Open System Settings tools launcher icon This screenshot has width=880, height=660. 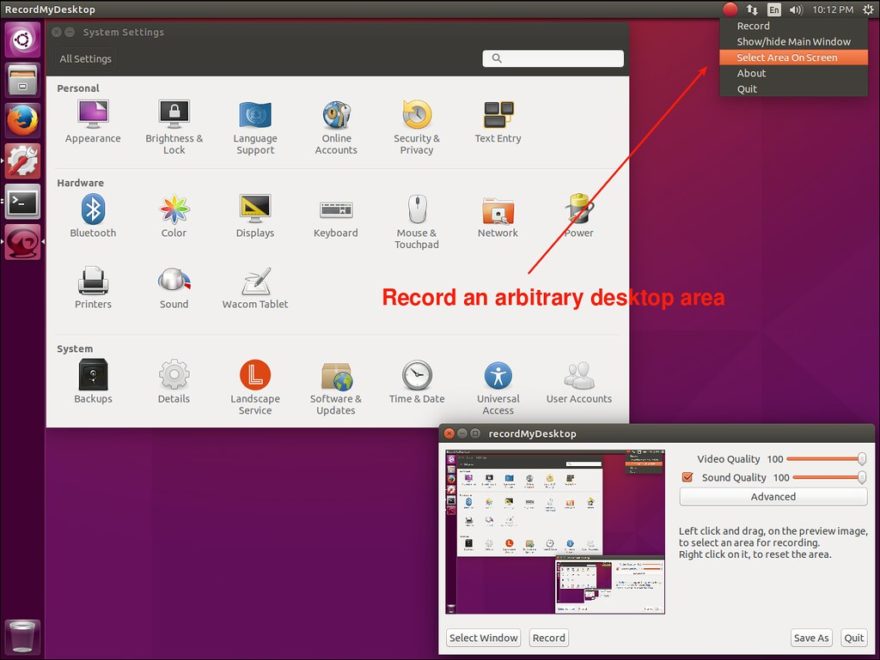[22, 161]
